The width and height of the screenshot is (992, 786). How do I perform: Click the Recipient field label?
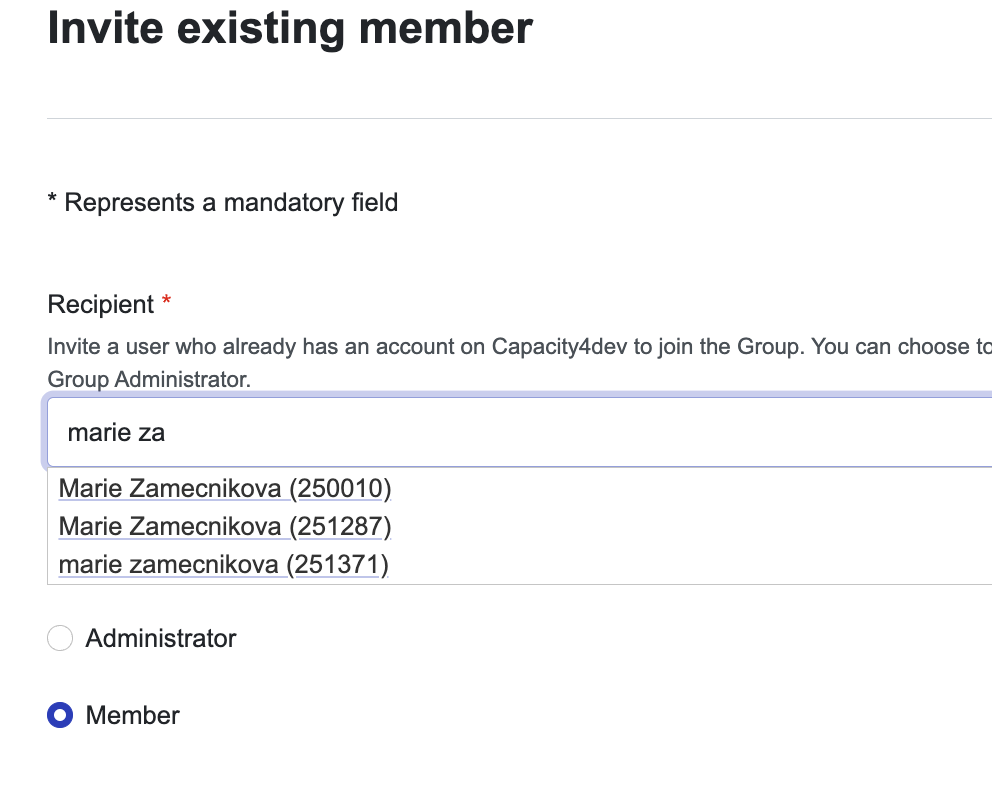click(101, 304)
